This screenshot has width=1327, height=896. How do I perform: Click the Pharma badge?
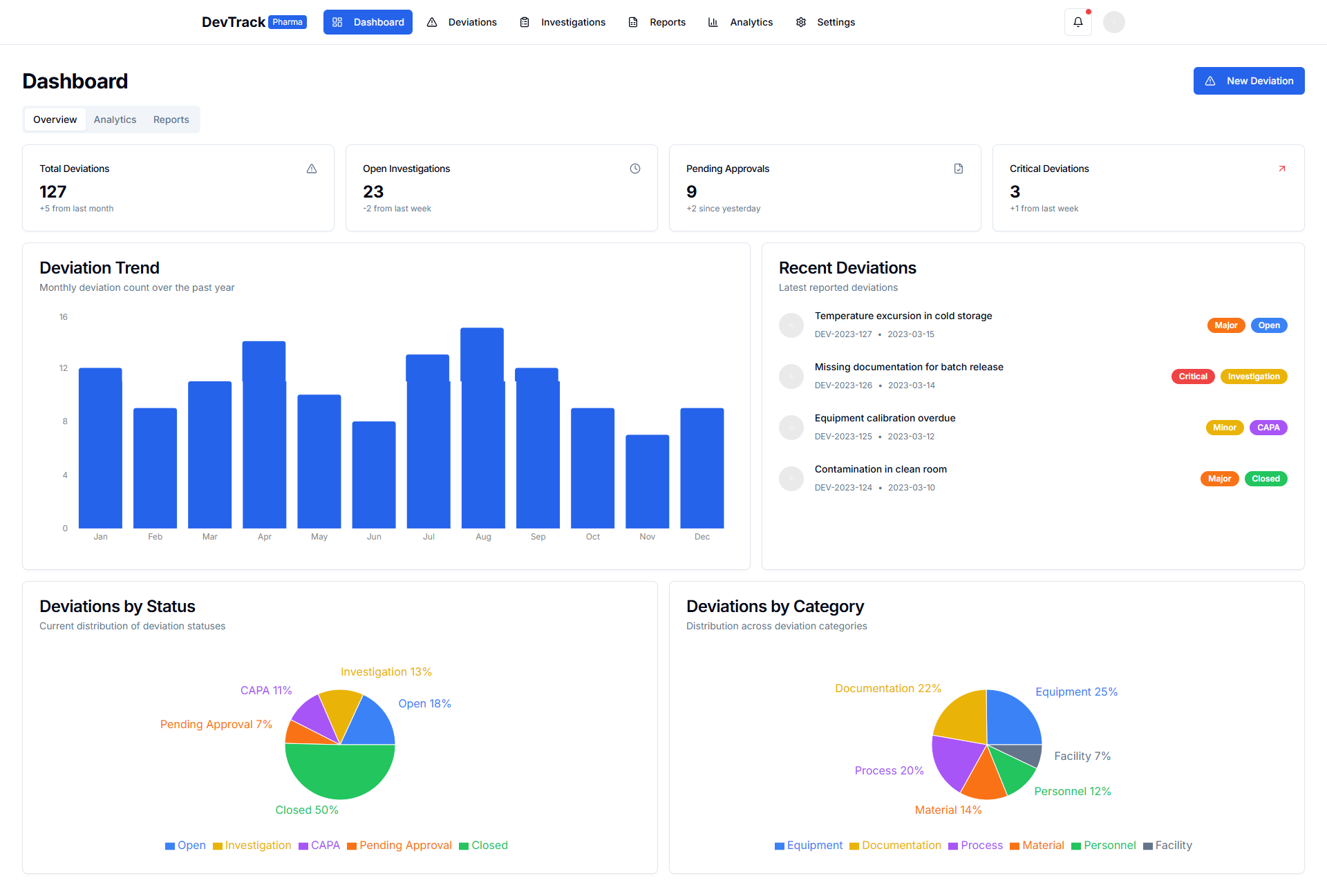pos(288,22)
